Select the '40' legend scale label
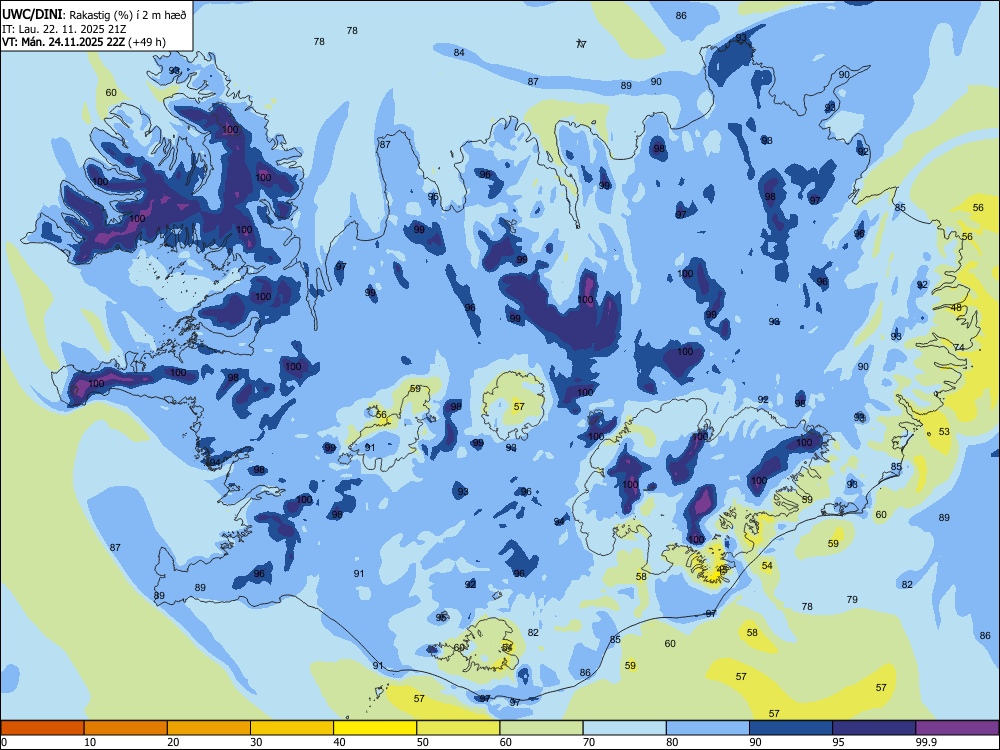The image size is (1000, 750). click(x=340, y=742)
